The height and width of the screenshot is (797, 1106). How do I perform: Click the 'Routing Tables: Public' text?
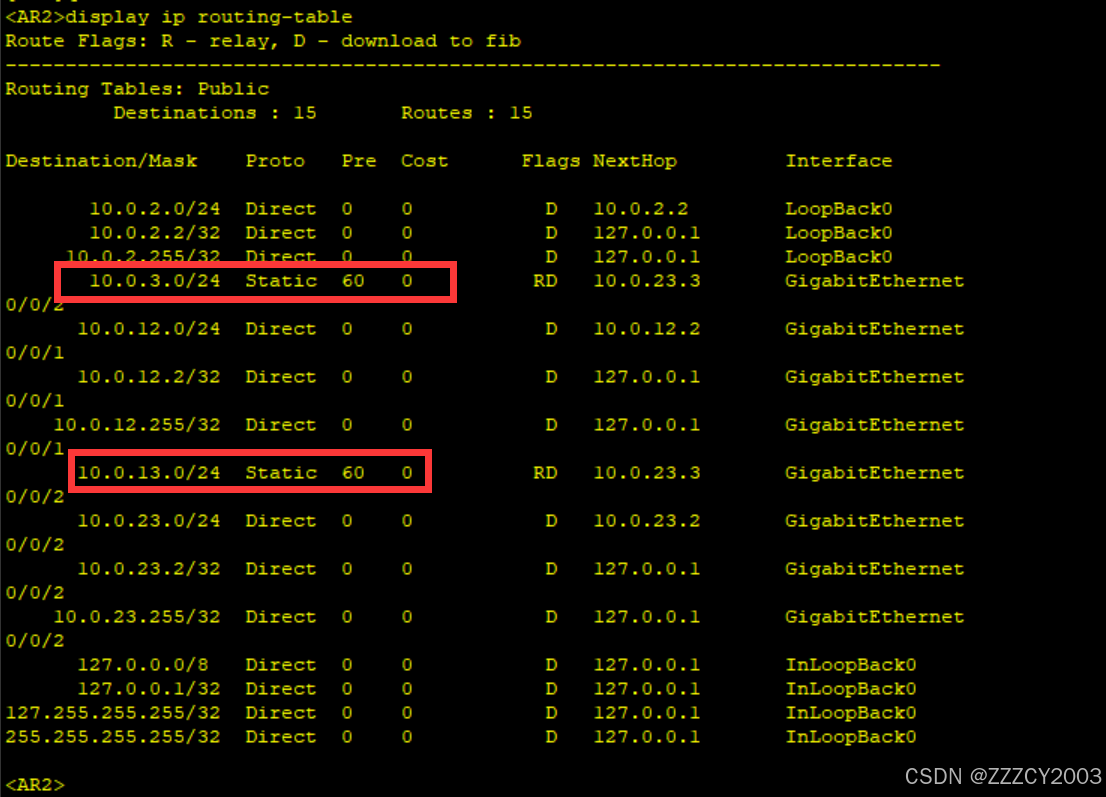pyautogui.click(x=137, y=89)
